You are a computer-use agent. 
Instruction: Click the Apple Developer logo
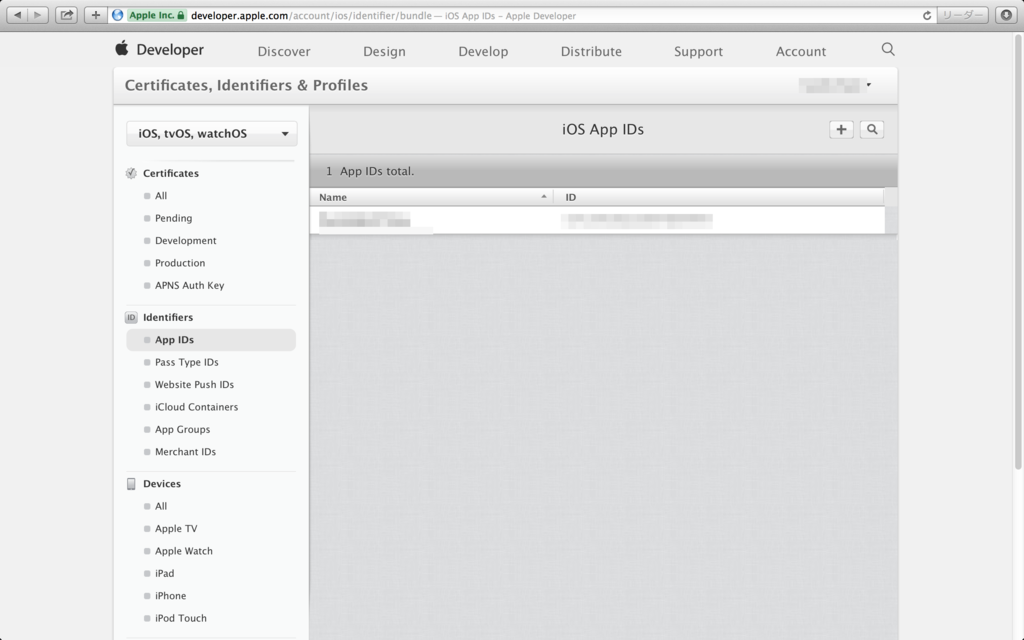point(160,50)
